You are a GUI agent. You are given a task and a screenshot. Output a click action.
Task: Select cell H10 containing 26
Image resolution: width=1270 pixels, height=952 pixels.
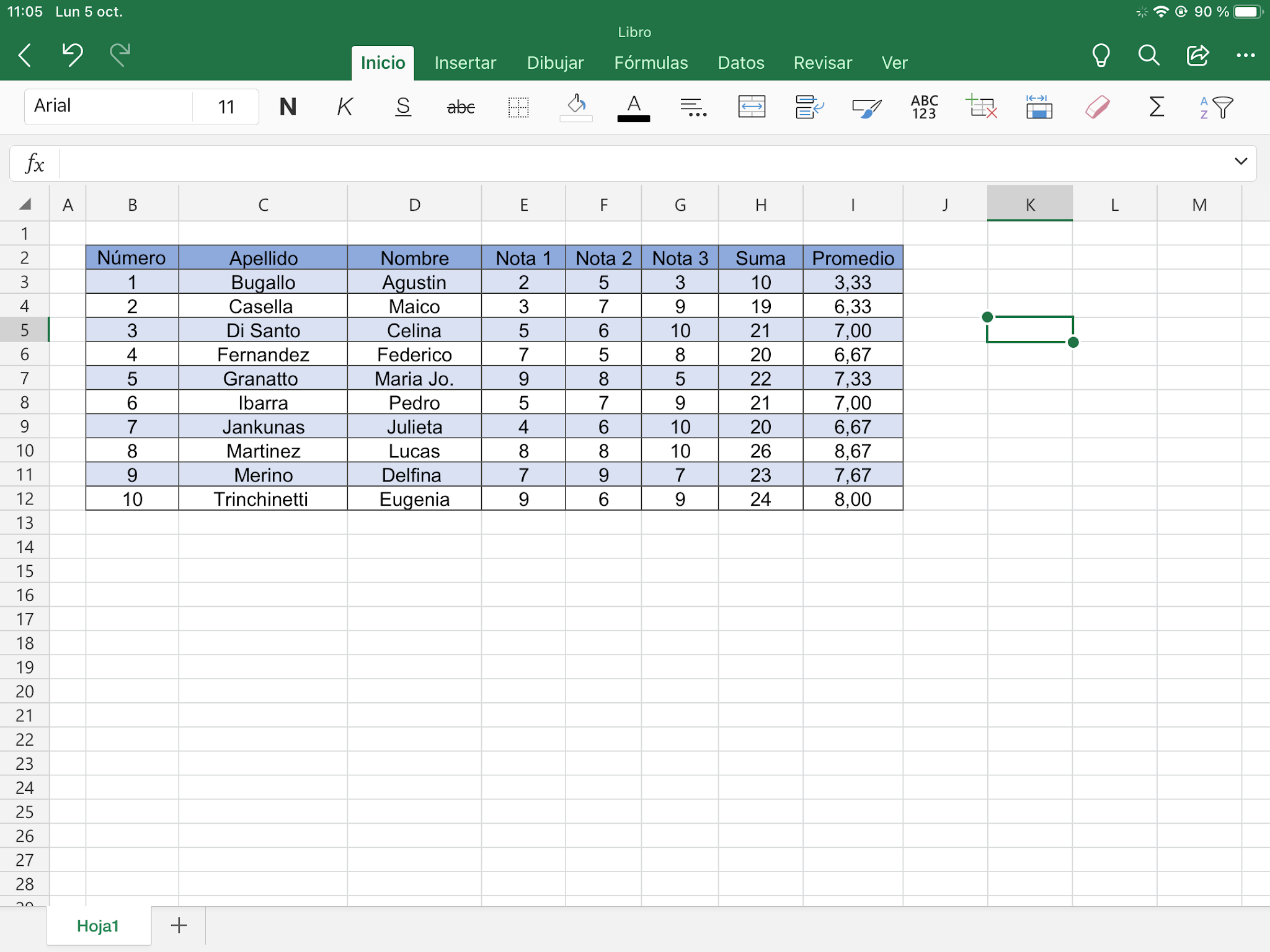click(x=761, y=451)
